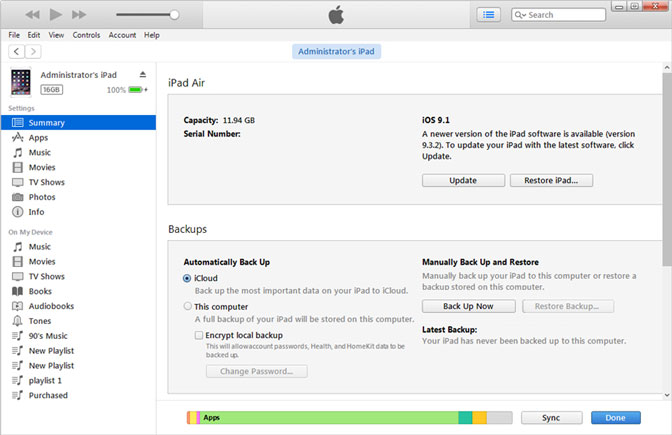Click the Back Up Now button
This screenshot has width=672, height=435.
click(468, 306)
